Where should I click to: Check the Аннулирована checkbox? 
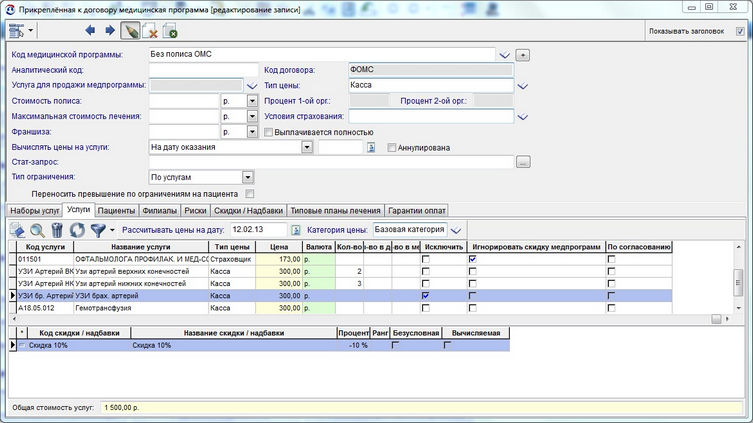pyautogui.click(x=391, y=147)
